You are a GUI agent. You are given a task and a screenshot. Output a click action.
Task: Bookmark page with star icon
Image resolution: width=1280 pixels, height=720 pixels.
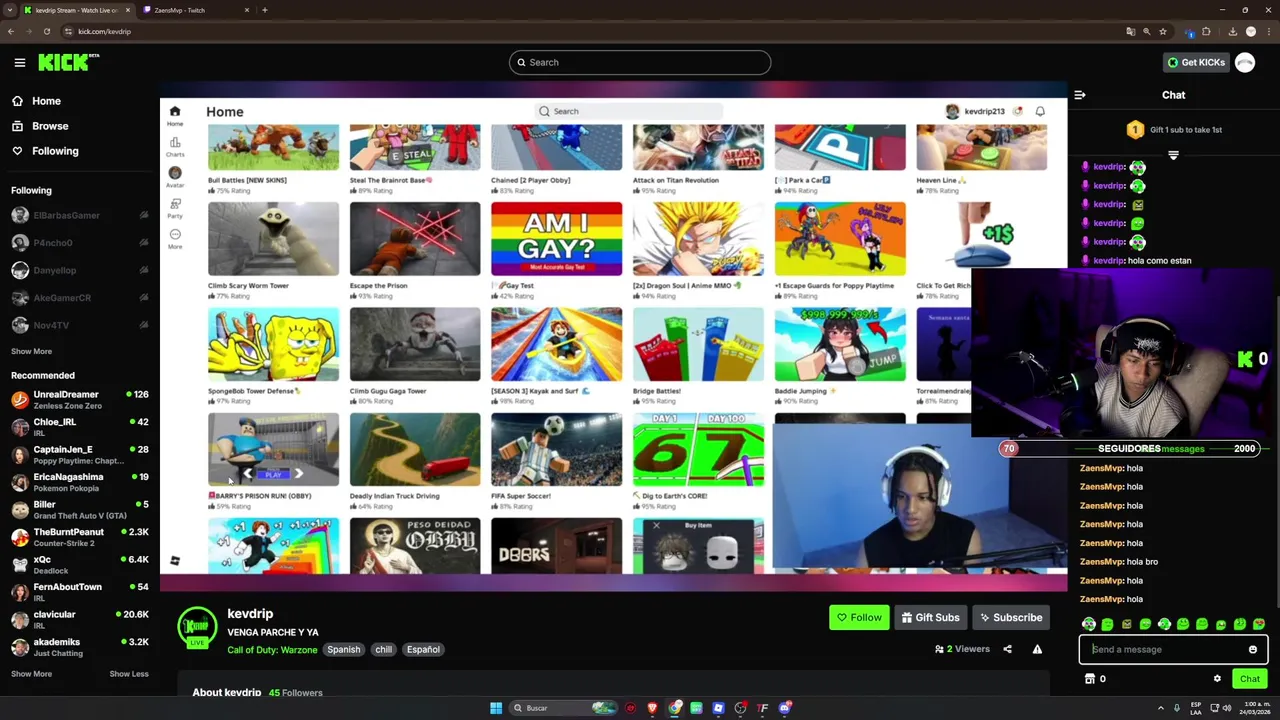click(x=1163, y=31)
